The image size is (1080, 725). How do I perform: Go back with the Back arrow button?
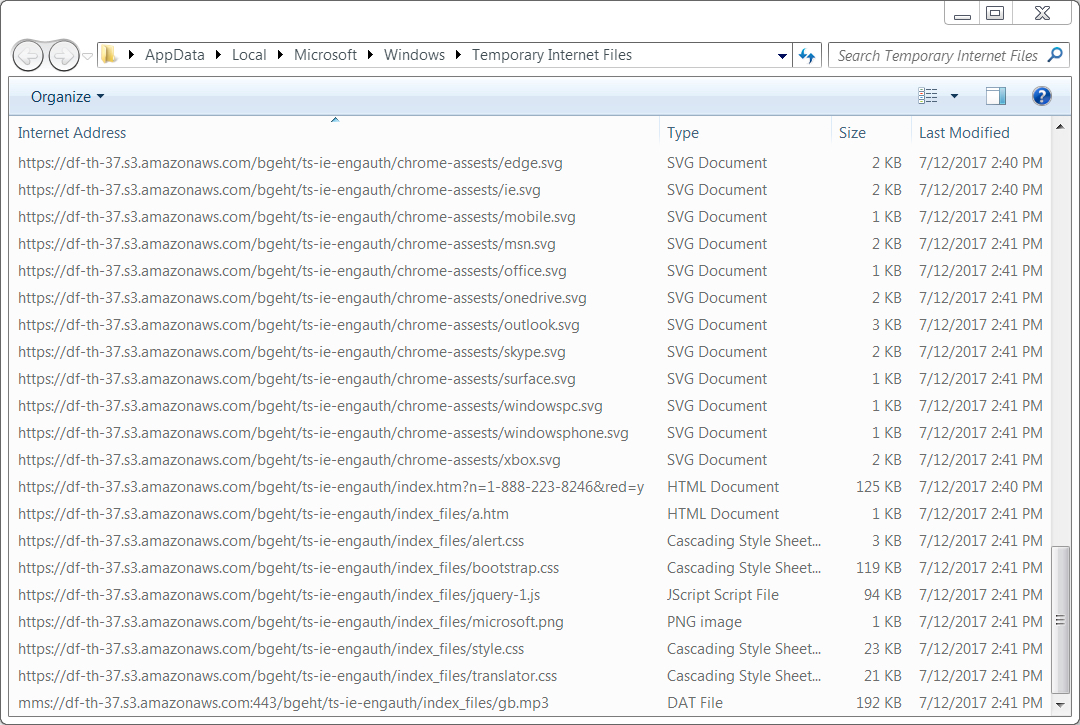tap(28, 56)
